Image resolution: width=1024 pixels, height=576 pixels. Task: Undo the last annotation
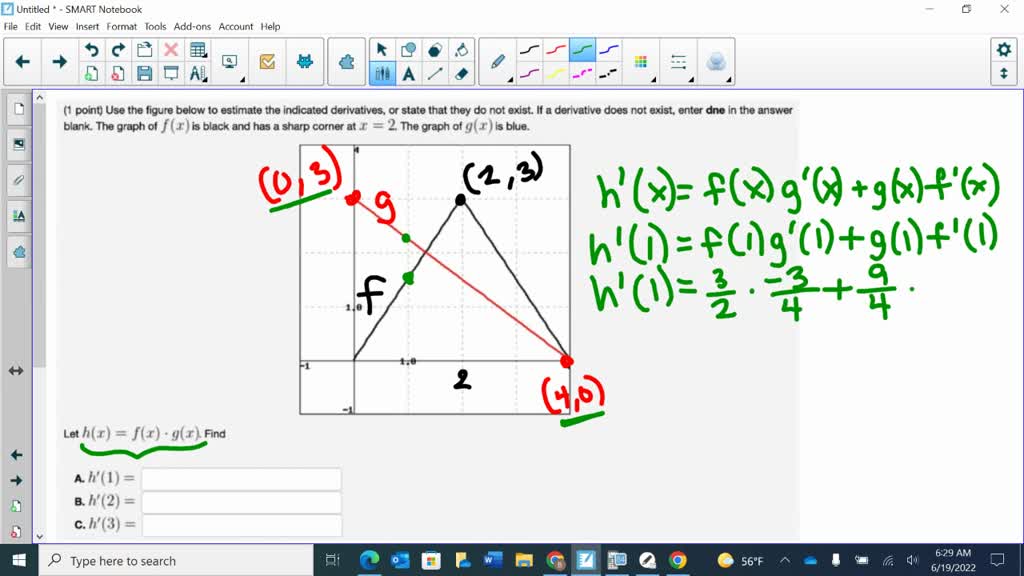92,50
